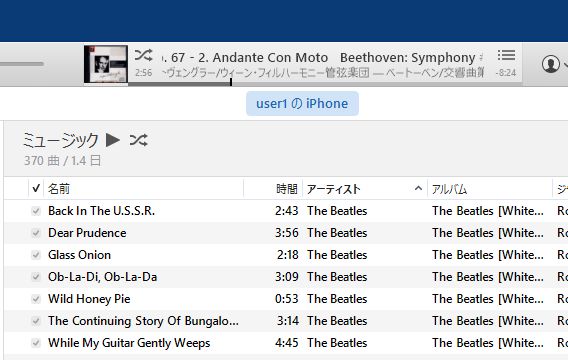568x360 pixels.
Task: Click the 4:45 duration cell
Action: pyautogui.click(x=287, y=343)
